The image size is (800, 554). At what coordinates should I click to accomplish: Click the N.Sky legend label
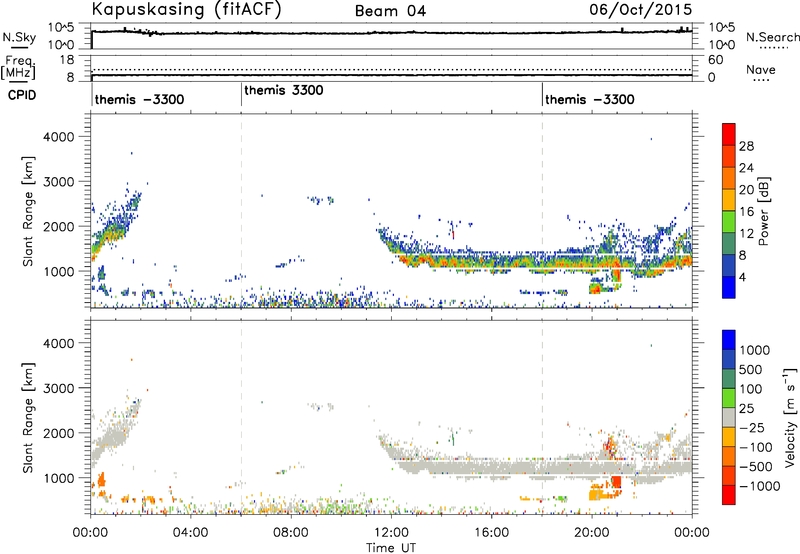19,37
